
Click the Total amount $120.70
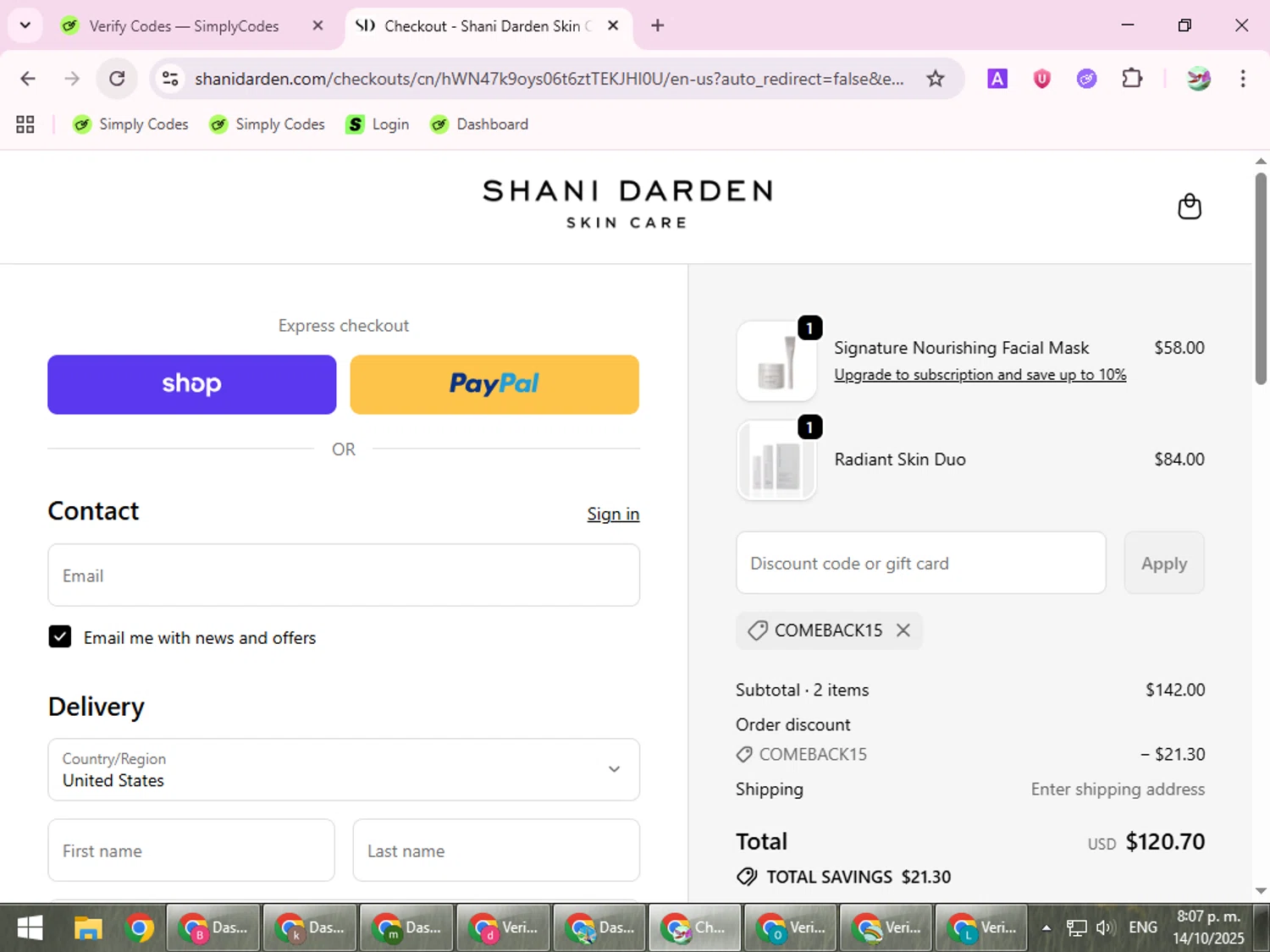pos(1165,842)
